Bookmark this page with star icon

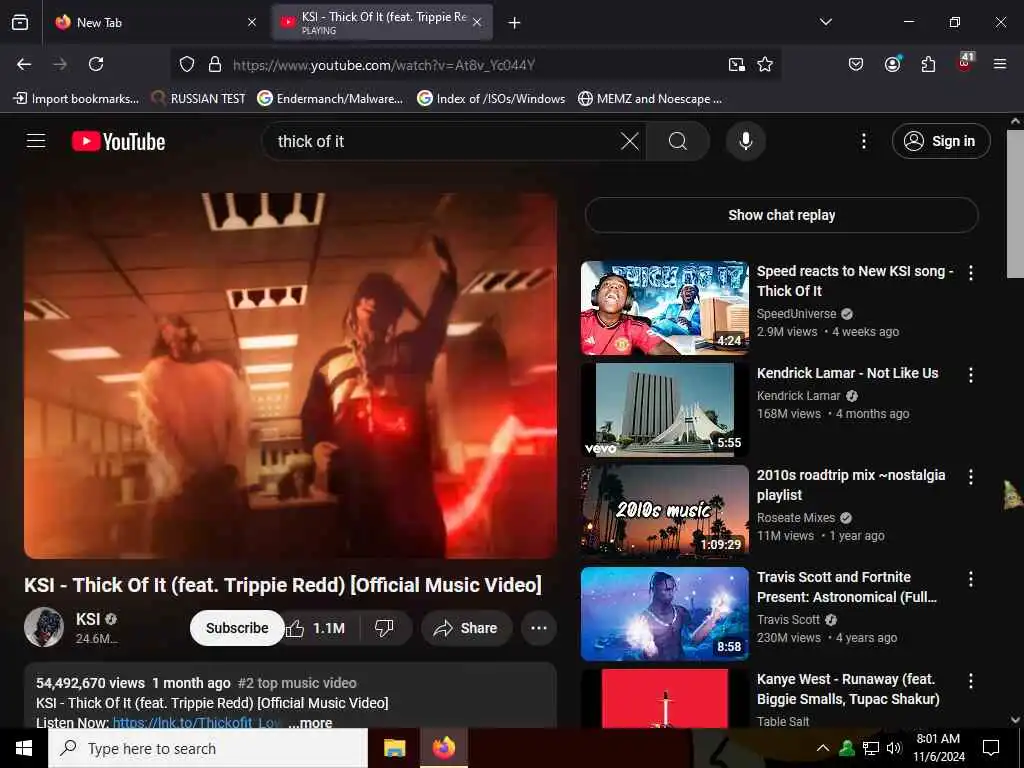click(765, 64)
